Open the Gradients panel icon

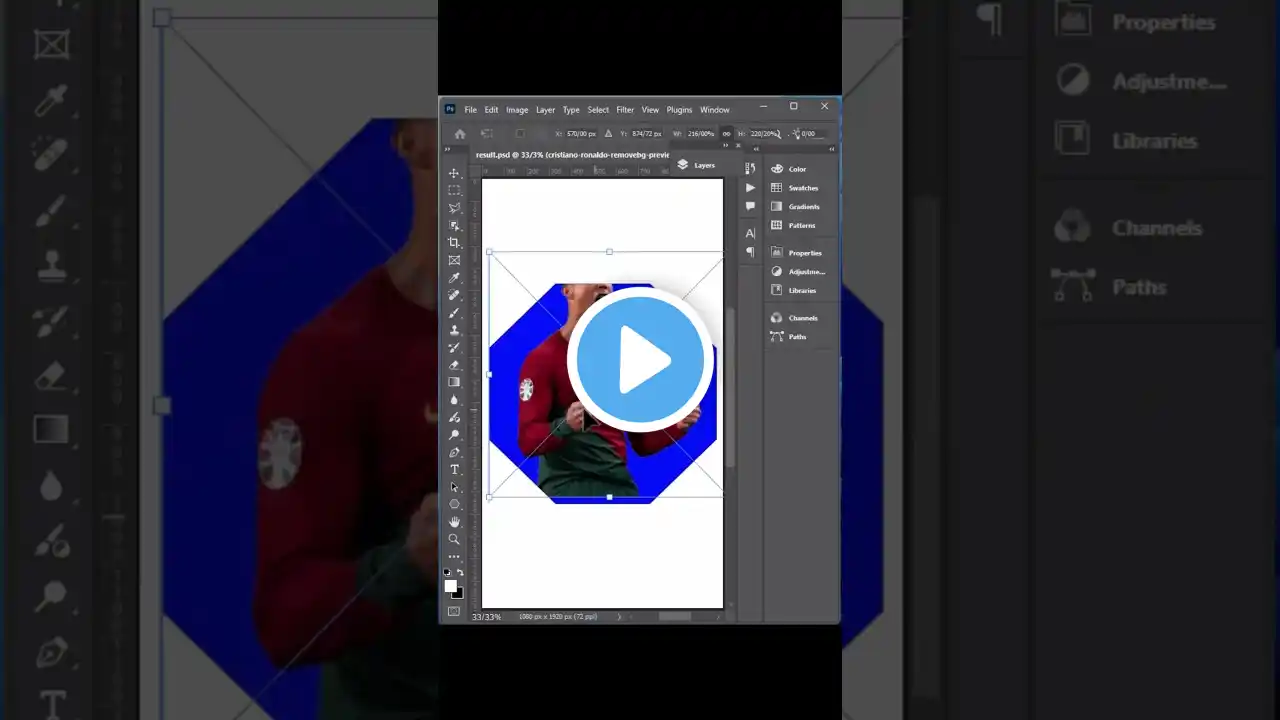777,206
